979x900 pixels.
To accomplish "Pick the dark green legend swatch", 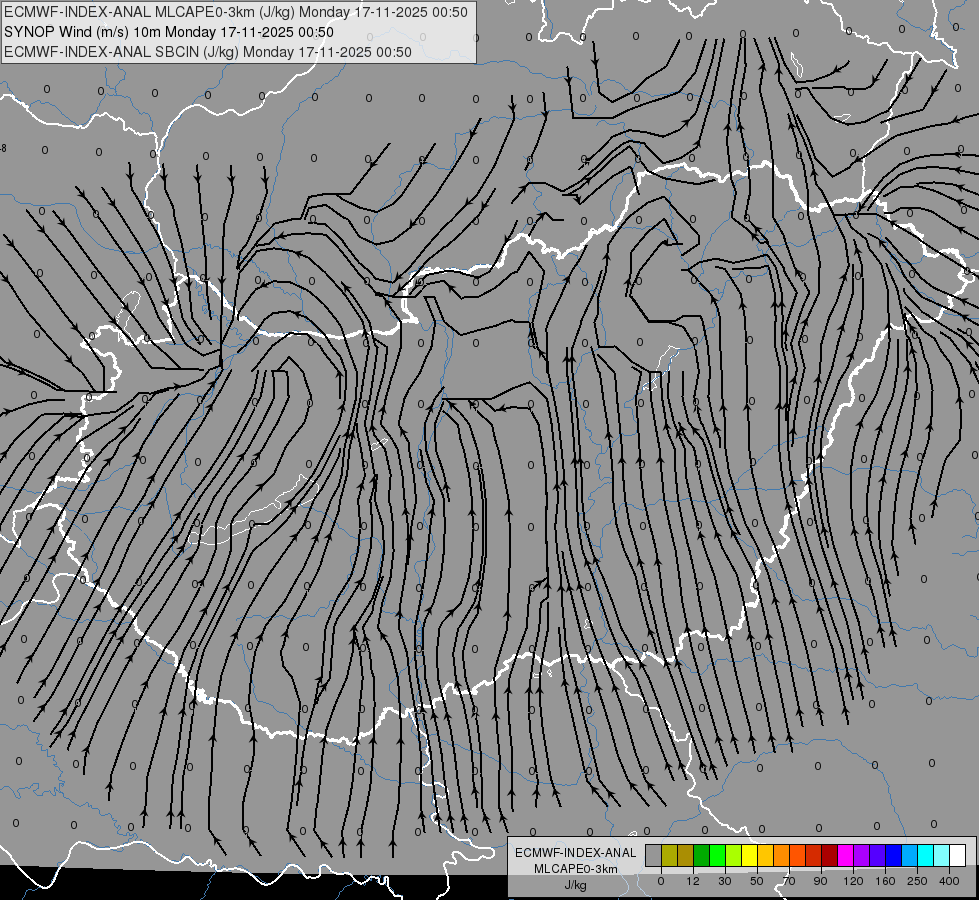I will pos(702,856).
